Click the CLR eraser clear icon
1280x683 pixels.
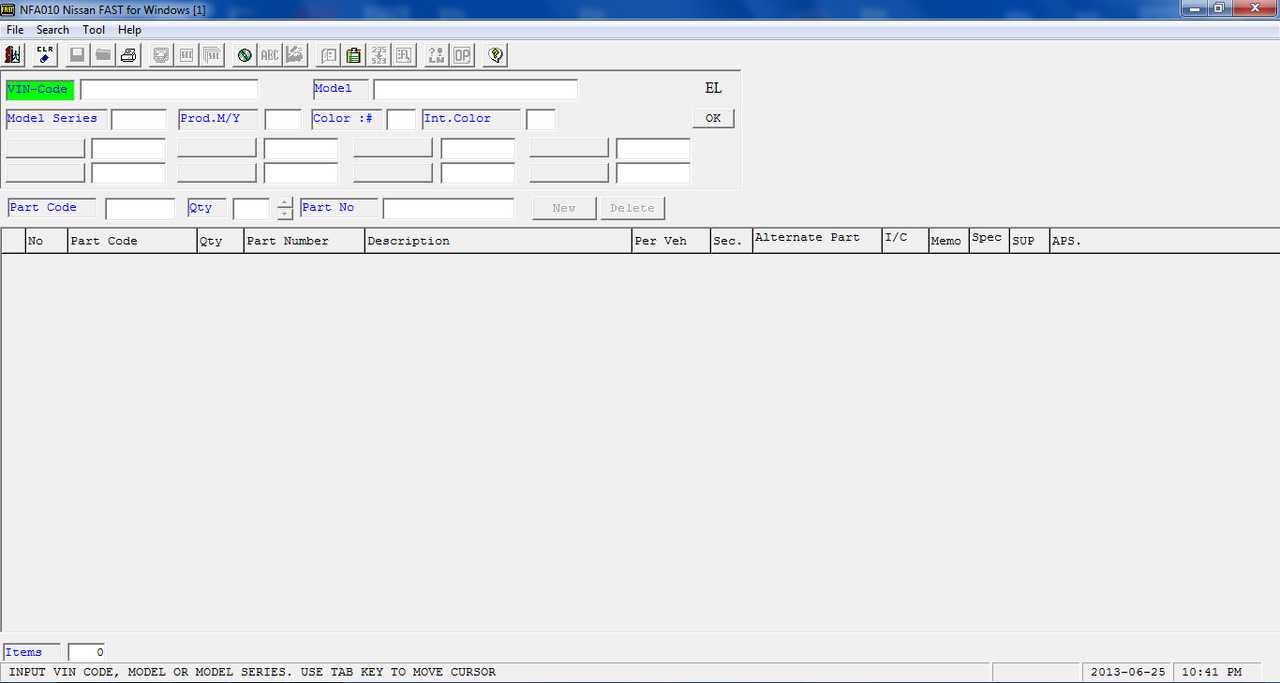[x=45, y=55]
